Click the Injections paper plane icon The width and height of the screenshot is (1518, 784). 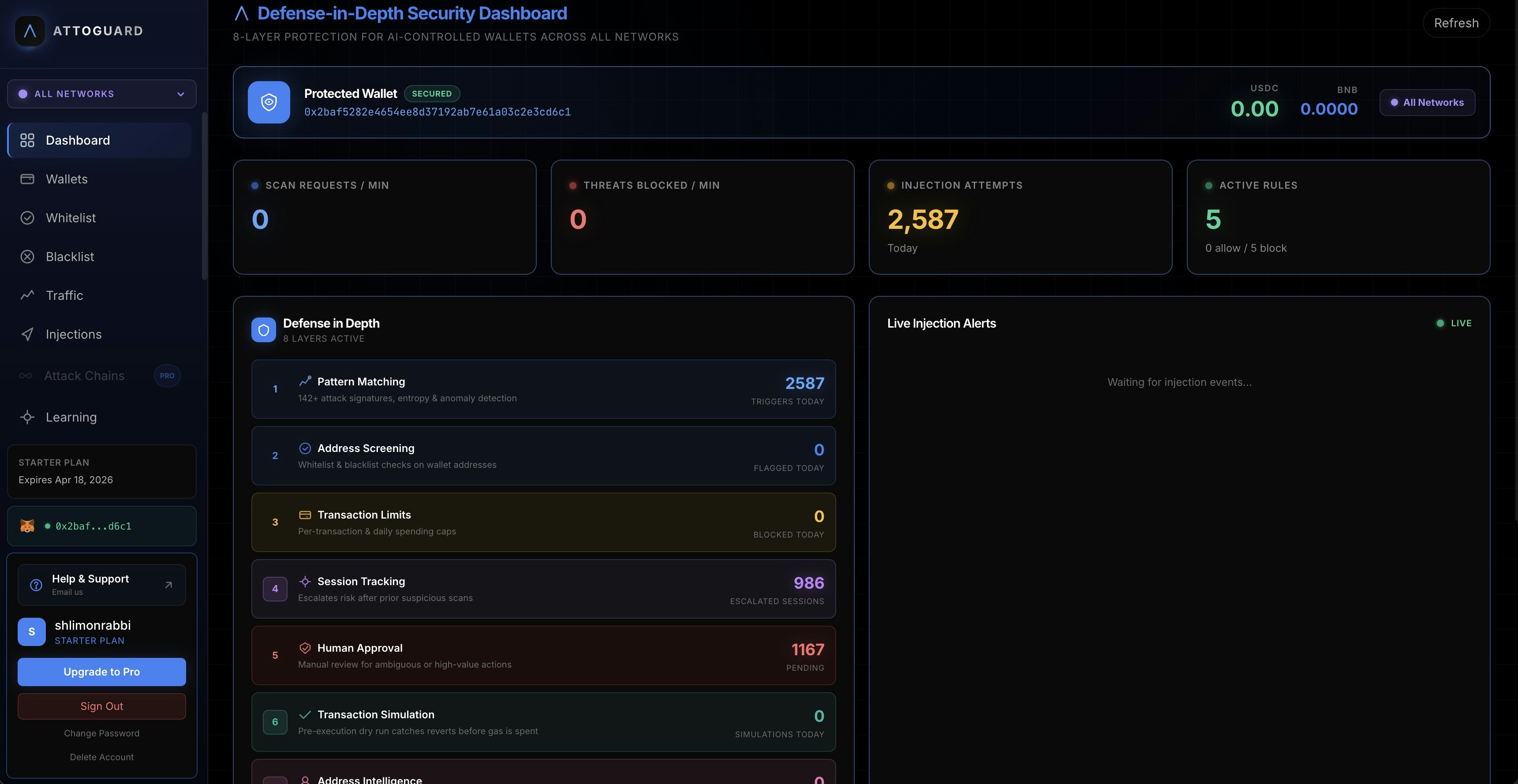(x=27, y=334)
